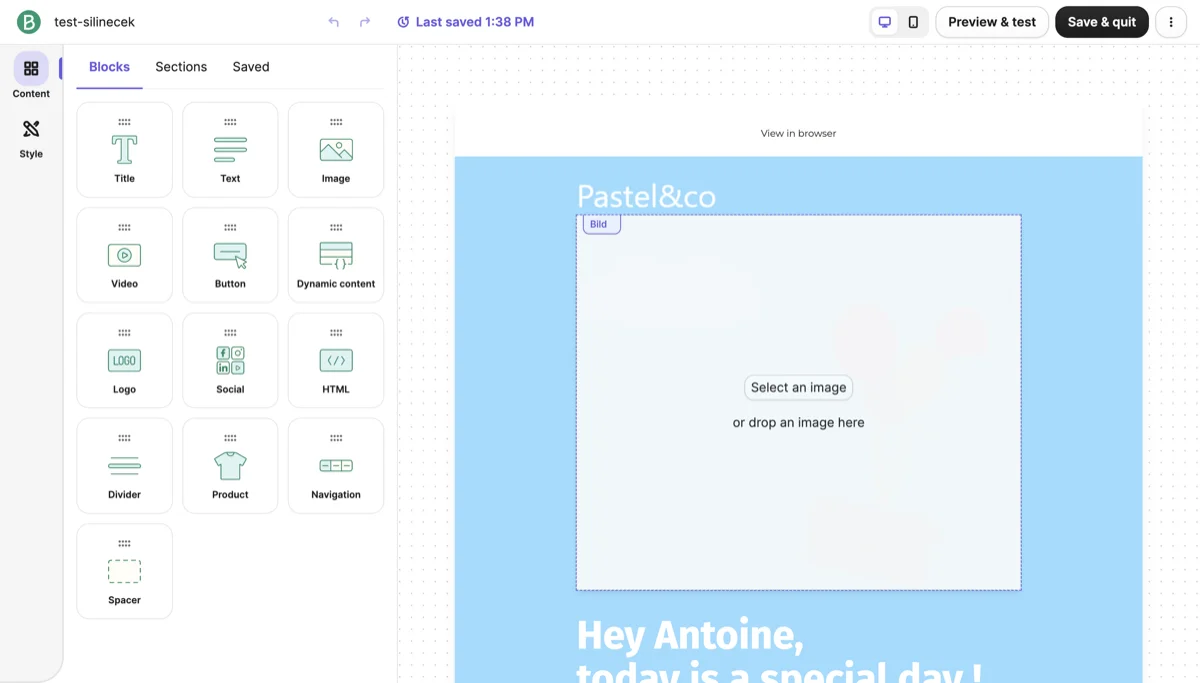Select the Navigation block

(x=336, y=466)
